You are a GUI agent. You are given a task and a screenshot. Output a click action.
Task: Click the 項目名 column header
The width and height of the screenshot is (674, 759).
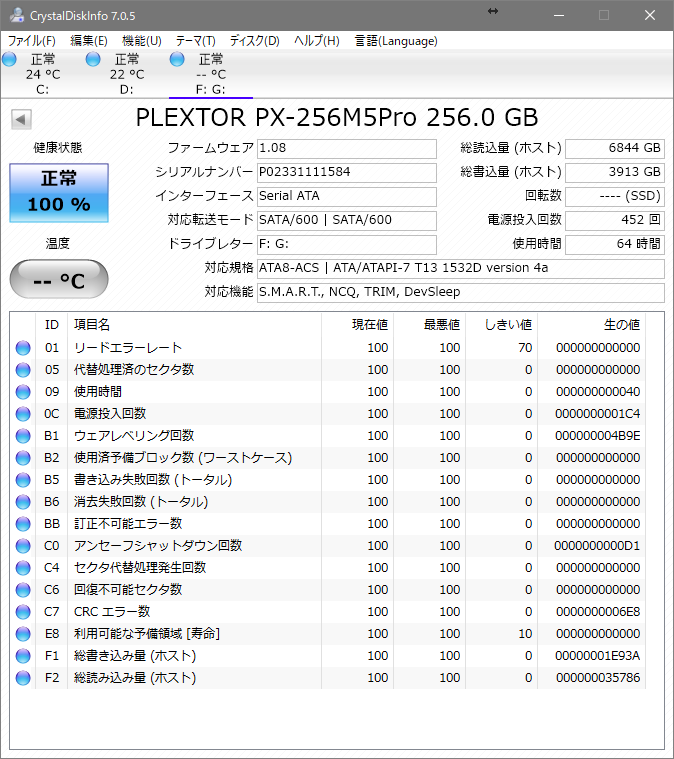tap(194, 325)
